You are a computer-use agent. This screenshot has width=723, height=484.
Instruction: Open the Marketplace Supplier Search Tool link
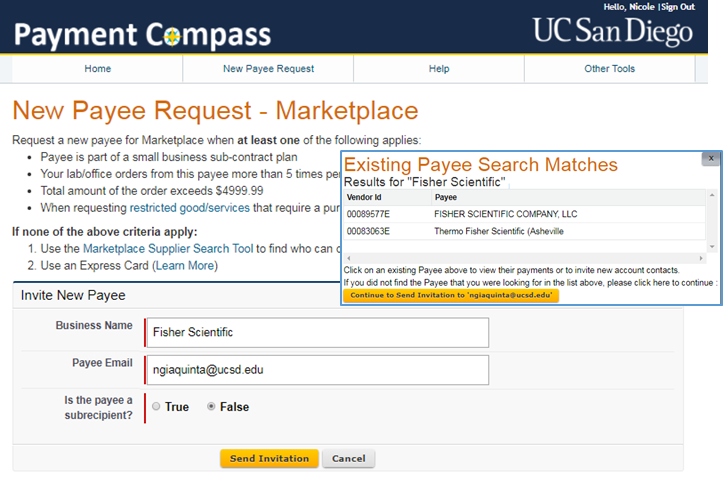[x=168, y=249]
